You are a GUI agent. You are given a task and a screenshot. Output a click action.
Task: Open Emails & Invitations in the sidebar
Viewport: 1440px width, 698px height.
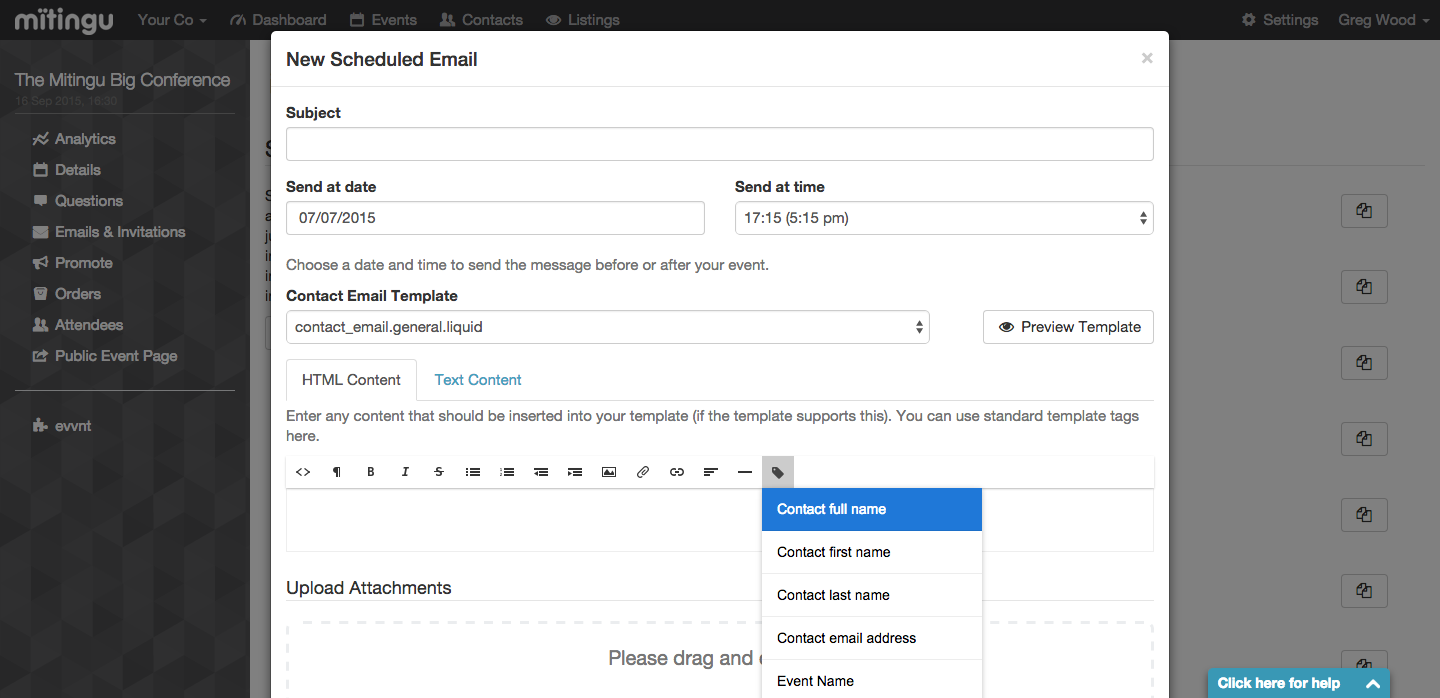point(109,232)
